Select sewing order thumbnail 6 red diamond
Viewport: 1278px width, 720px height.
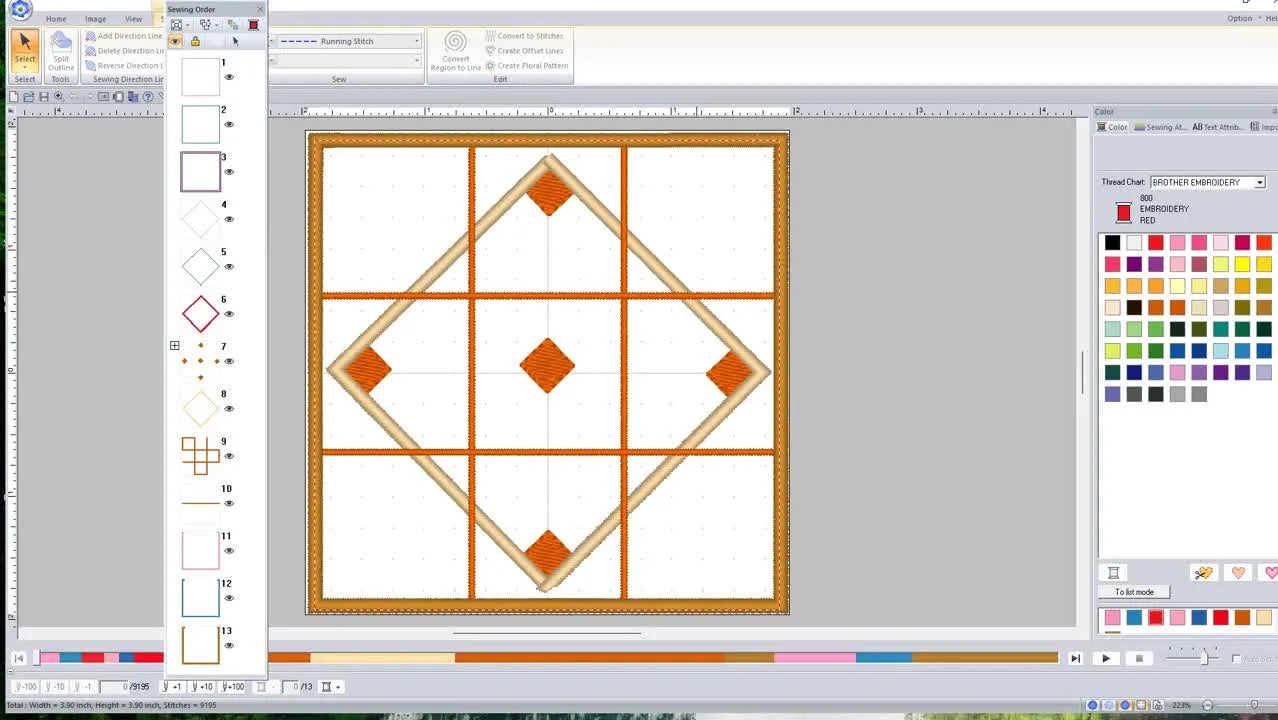click(200, 314)
